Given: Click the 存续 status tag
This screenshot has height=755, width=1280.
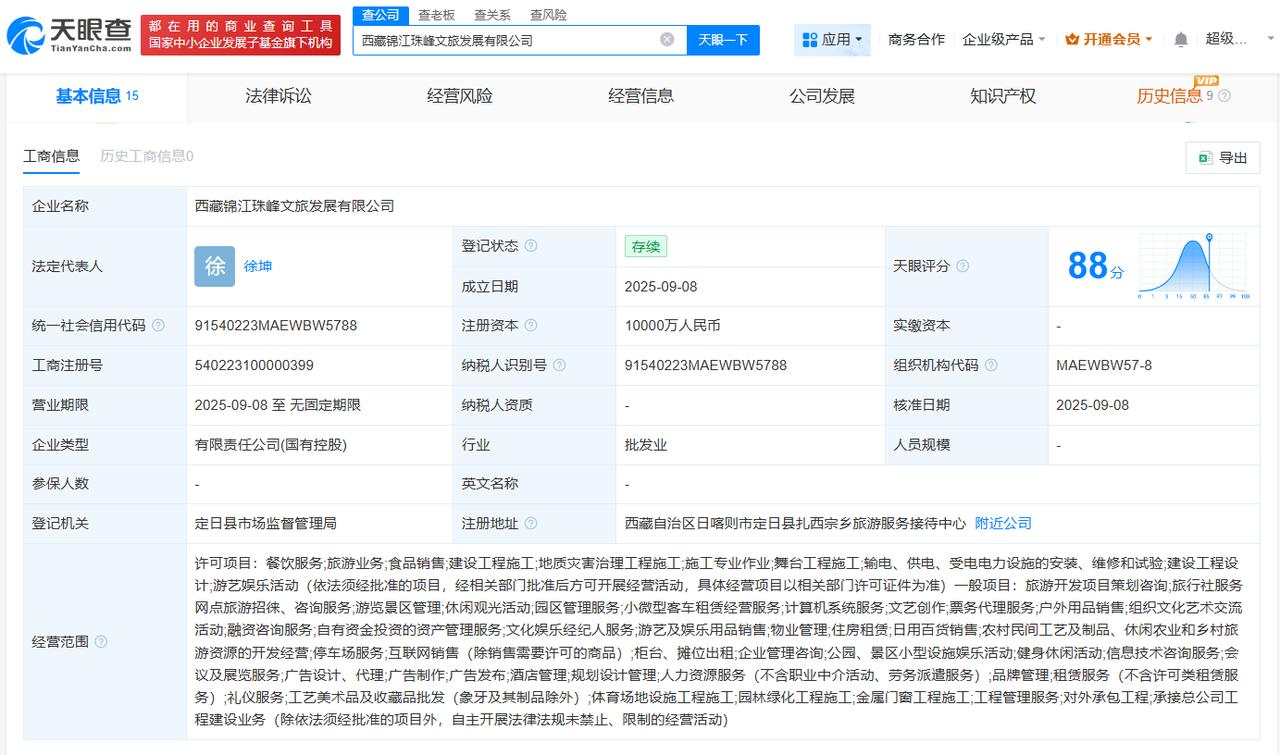Looking at the screenshot, I should 645,246.
